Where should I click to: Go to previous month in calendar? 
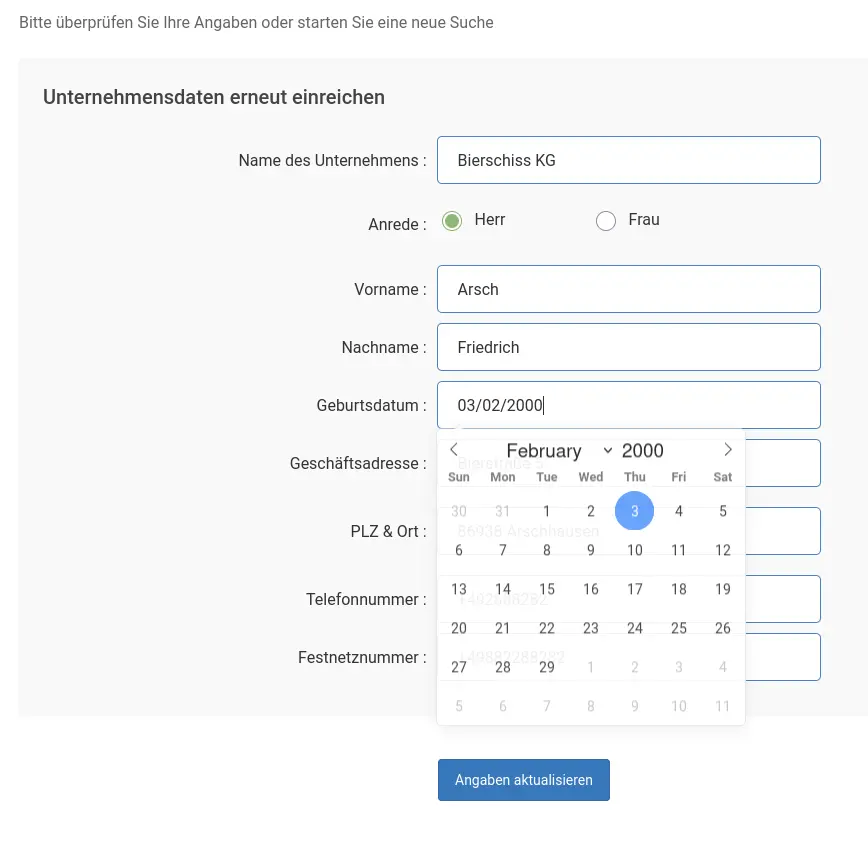point(454,450)
